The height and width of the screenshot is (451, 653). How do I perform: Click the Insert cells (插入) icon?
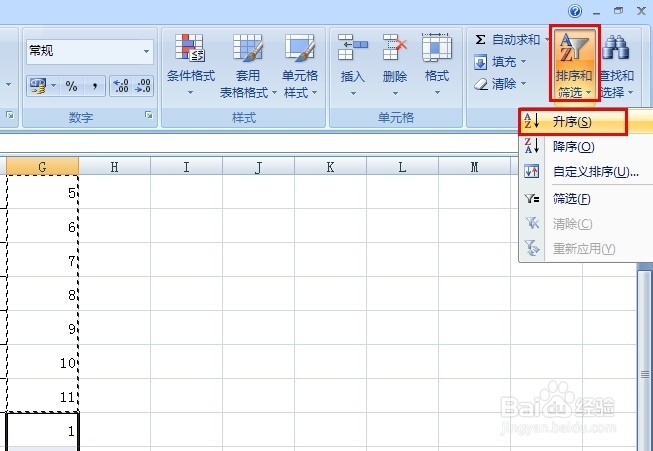click(x=352, y=47)
